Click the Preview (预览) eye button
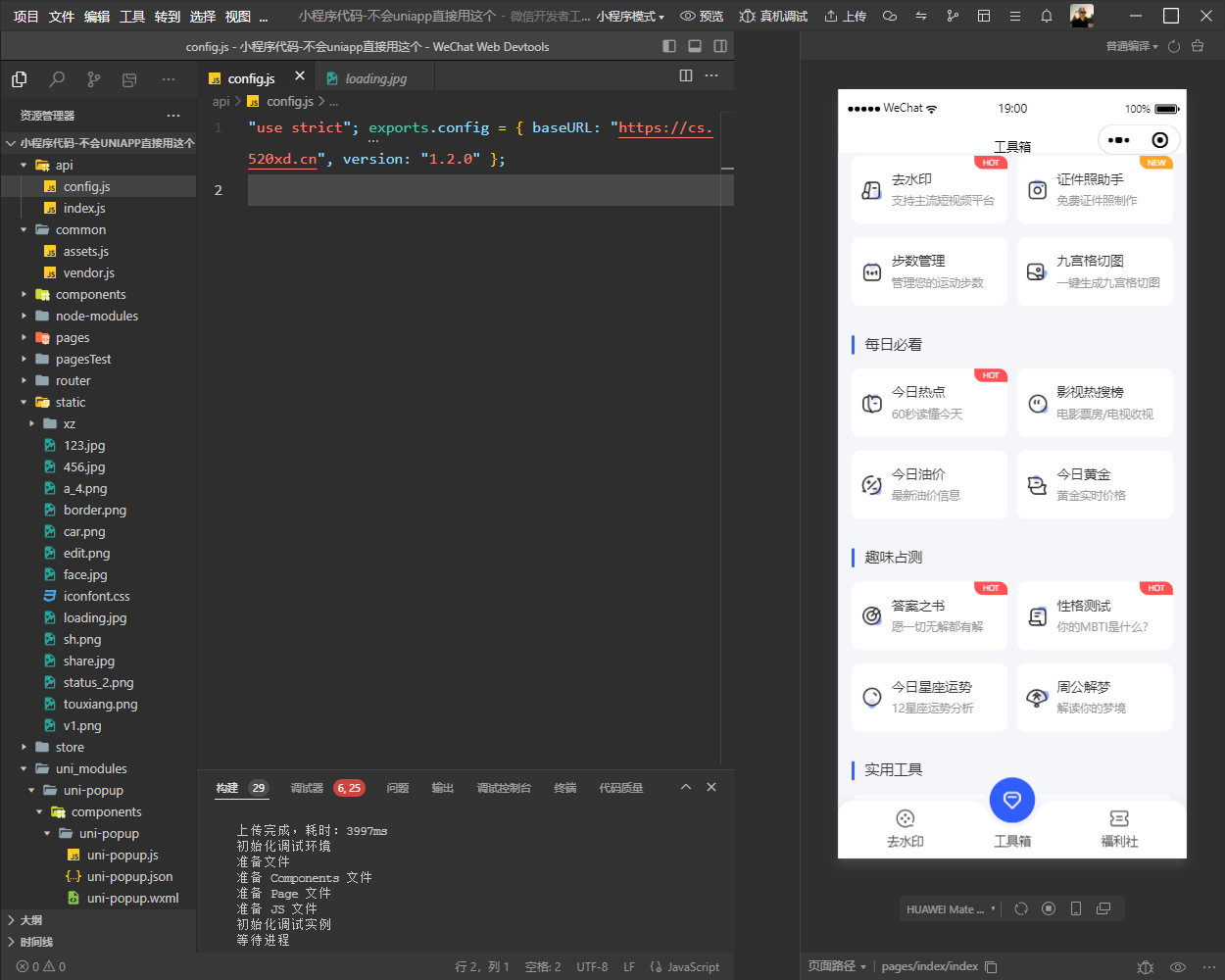Screen dimensions: 1225x980 (702, 16)
